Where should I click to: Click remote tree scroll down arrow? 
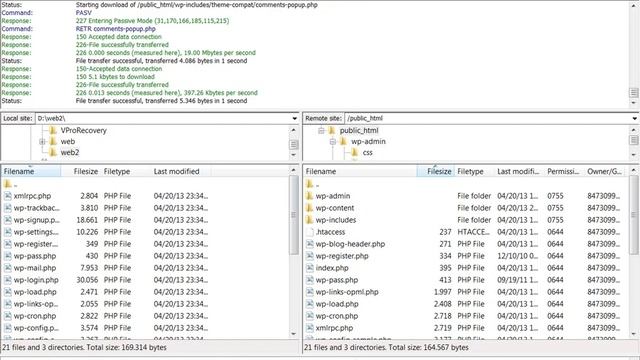633,155
